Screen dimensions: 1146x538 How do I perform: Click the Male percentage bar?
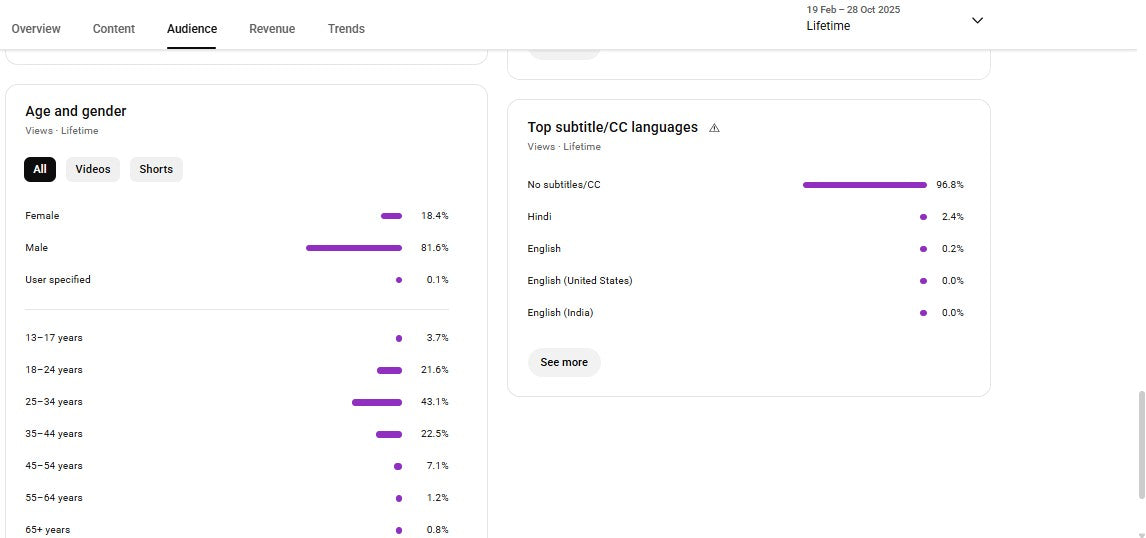354,248
